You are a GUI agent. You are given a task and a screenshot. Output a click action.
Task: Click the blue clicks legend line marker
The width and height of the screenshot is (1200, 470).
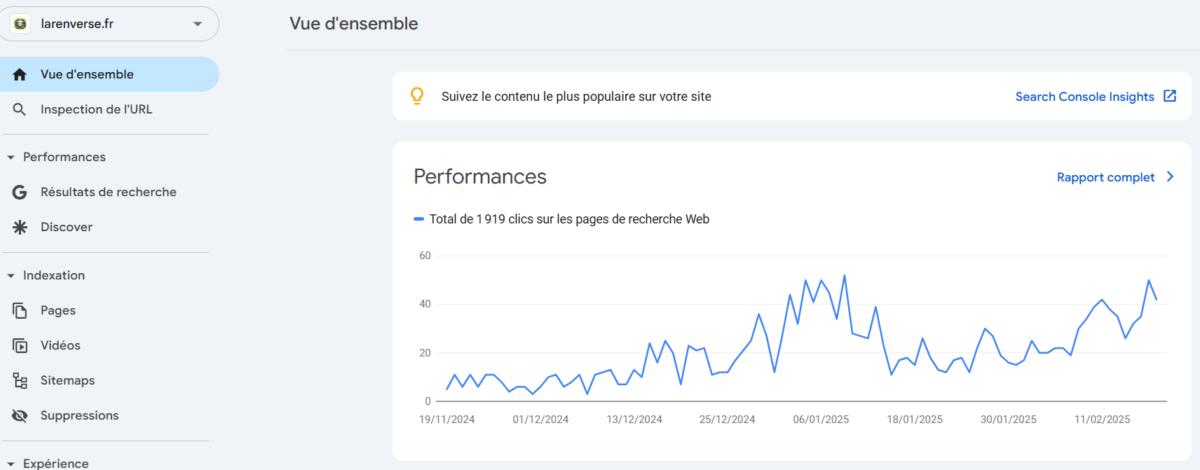[419, 219]
